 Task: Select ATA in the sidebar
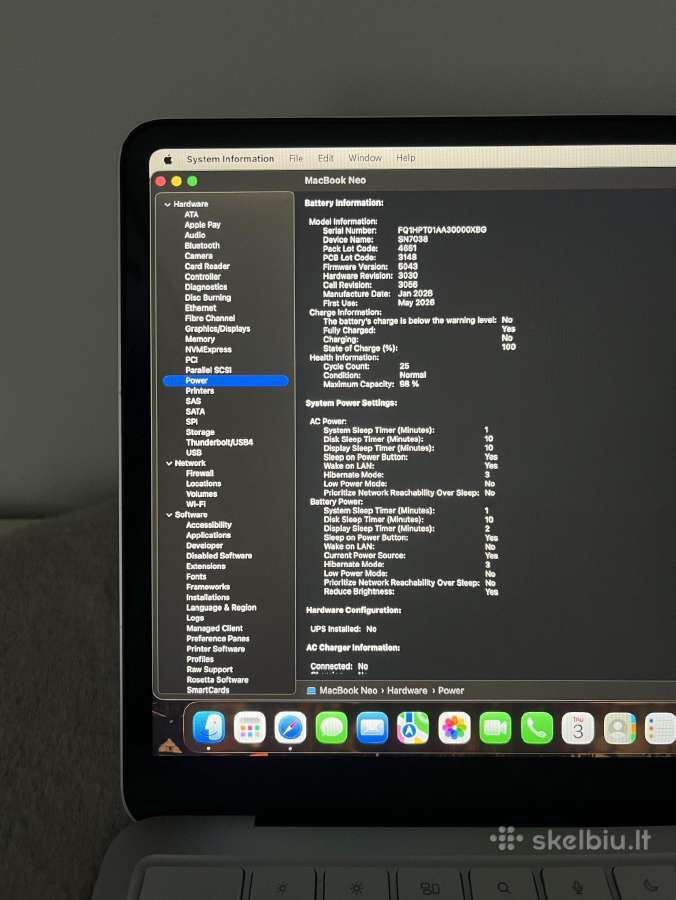point(191,215)
